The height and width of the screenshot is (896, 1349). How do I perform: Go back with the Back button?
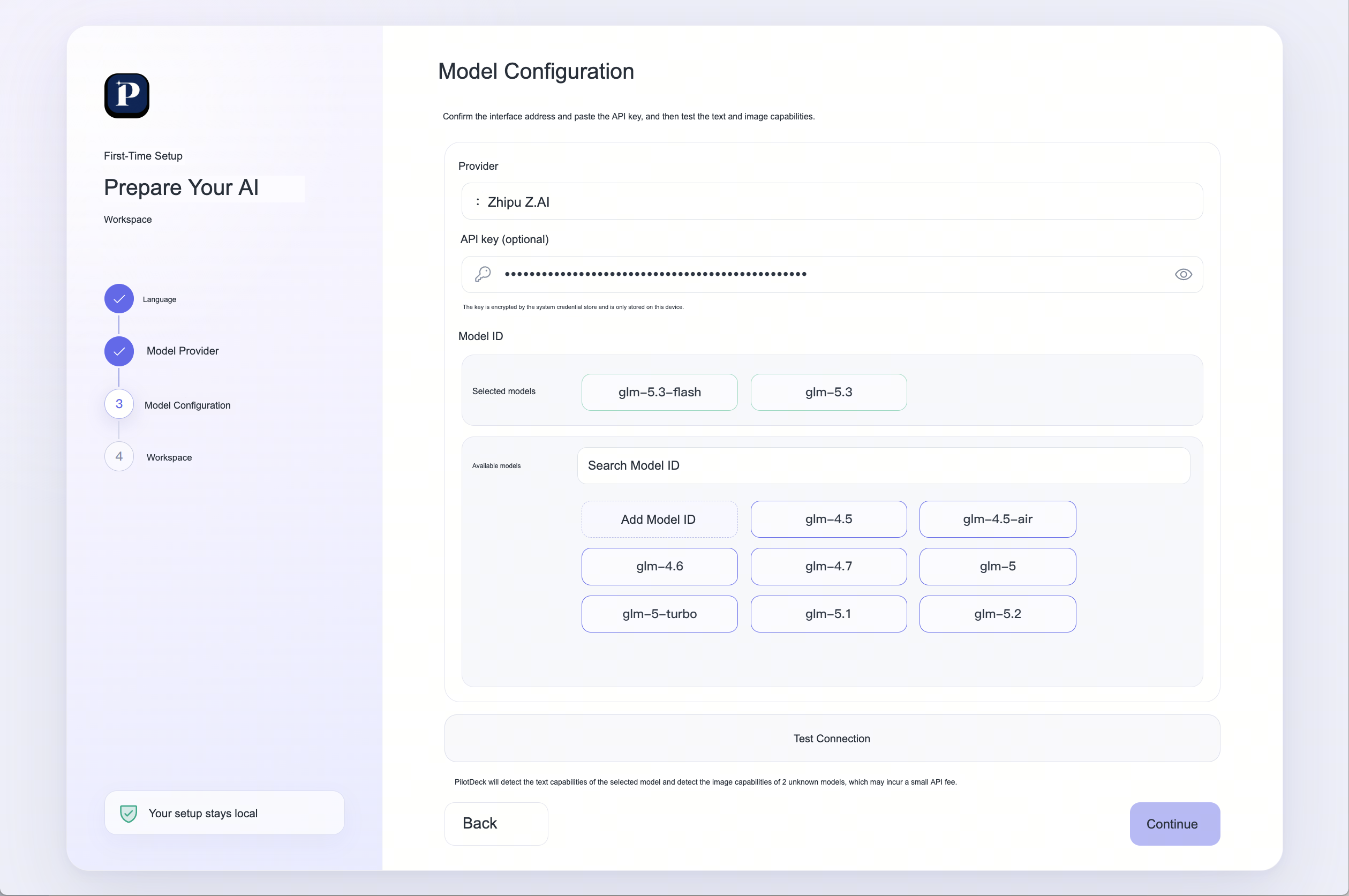click(496, 823)
